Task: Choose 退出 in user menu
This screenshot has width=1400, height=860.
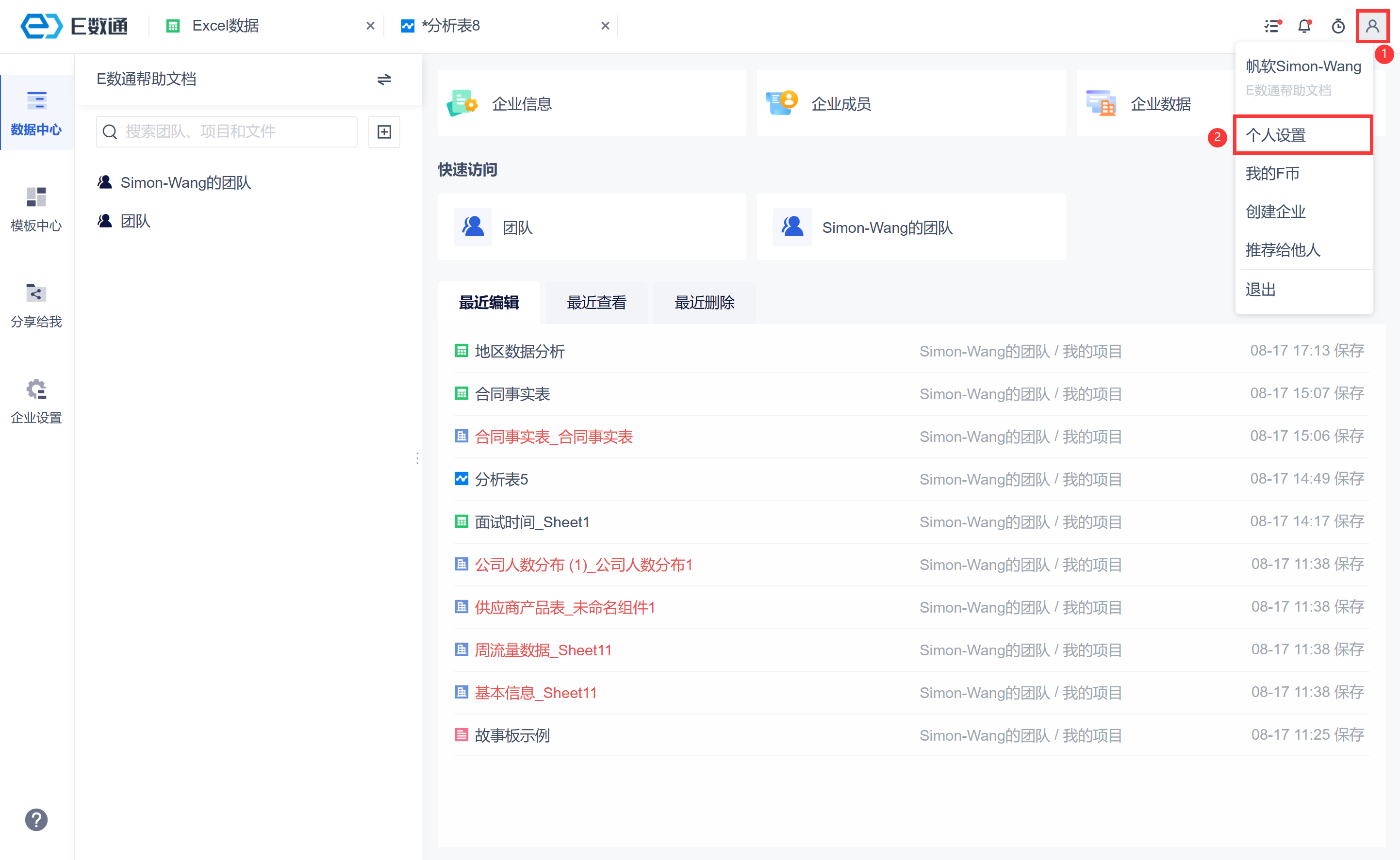Action: [1261, 290]
